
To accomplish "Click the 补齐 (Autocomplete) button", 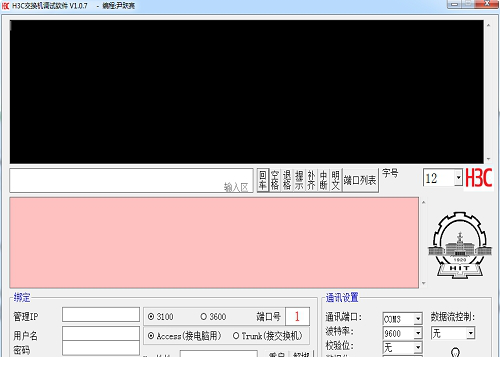I will pyautogui.click(x=311, y=180).
